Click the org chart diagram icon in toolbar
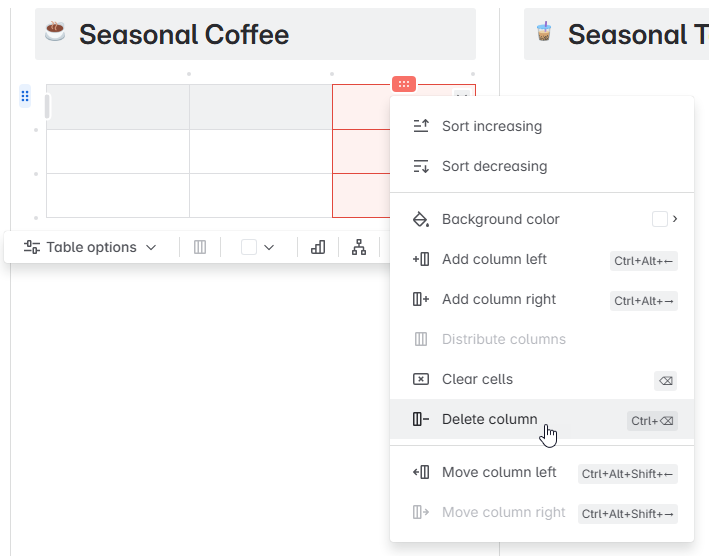Viewport: 709px width, 556px height. [359, 247]
